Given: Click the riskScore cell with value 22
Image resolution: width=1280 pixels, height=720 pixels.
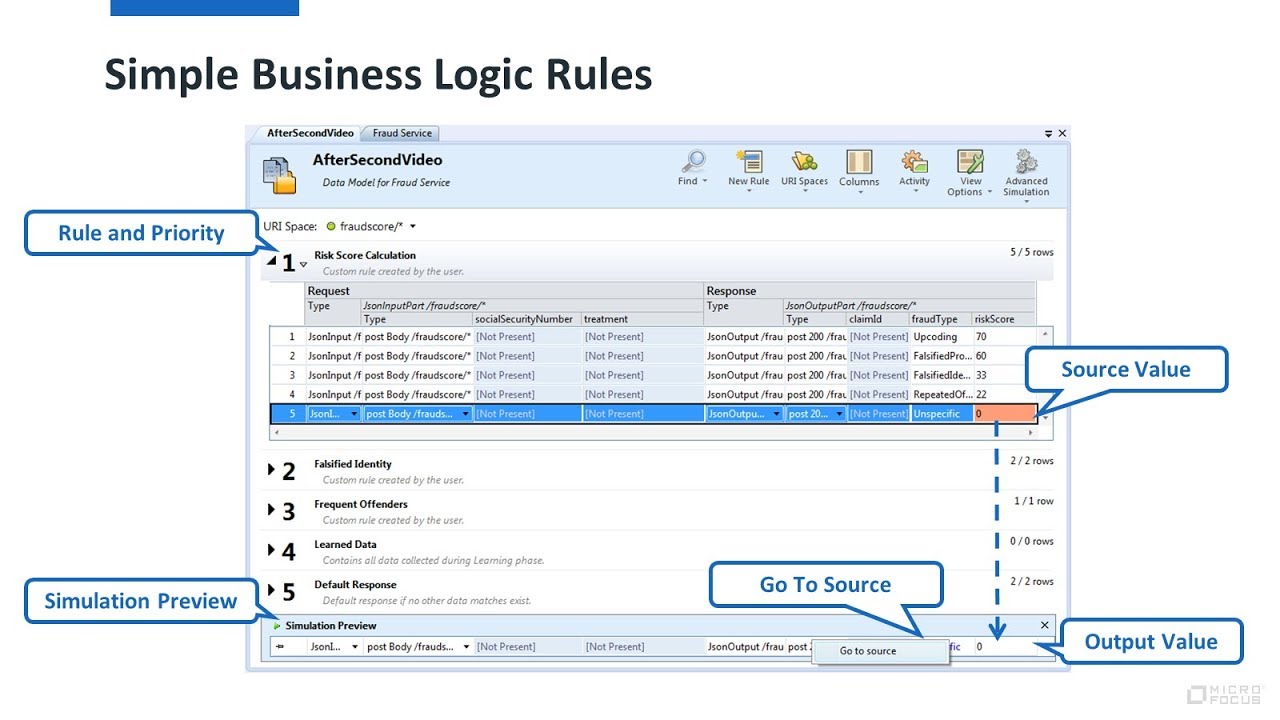Looking at the screenshot, I should coord(1004,394).
